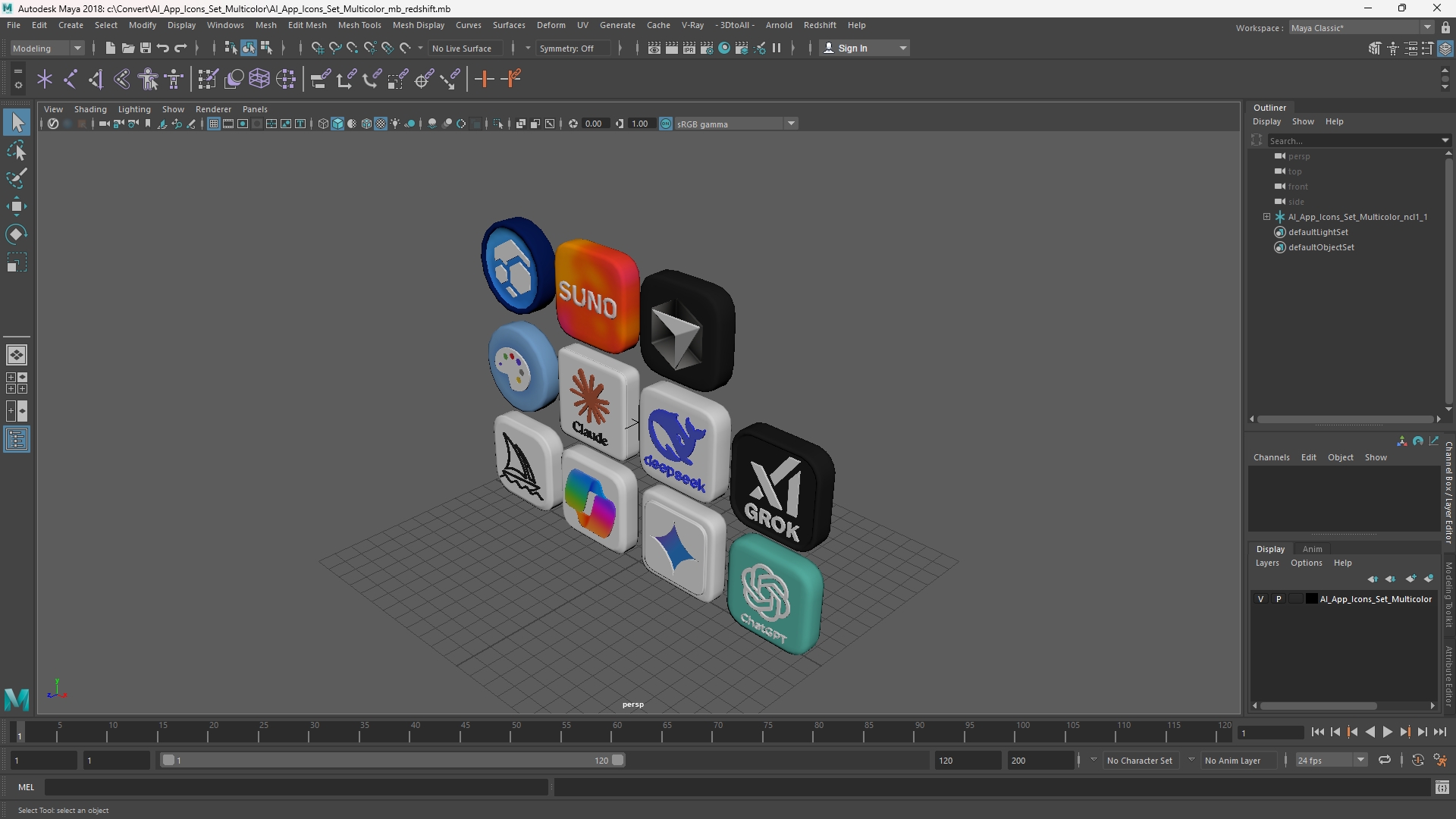The image size is (1456, 819).
Task: Select the persp camera in Outliner
Action: pos(1298,156)
